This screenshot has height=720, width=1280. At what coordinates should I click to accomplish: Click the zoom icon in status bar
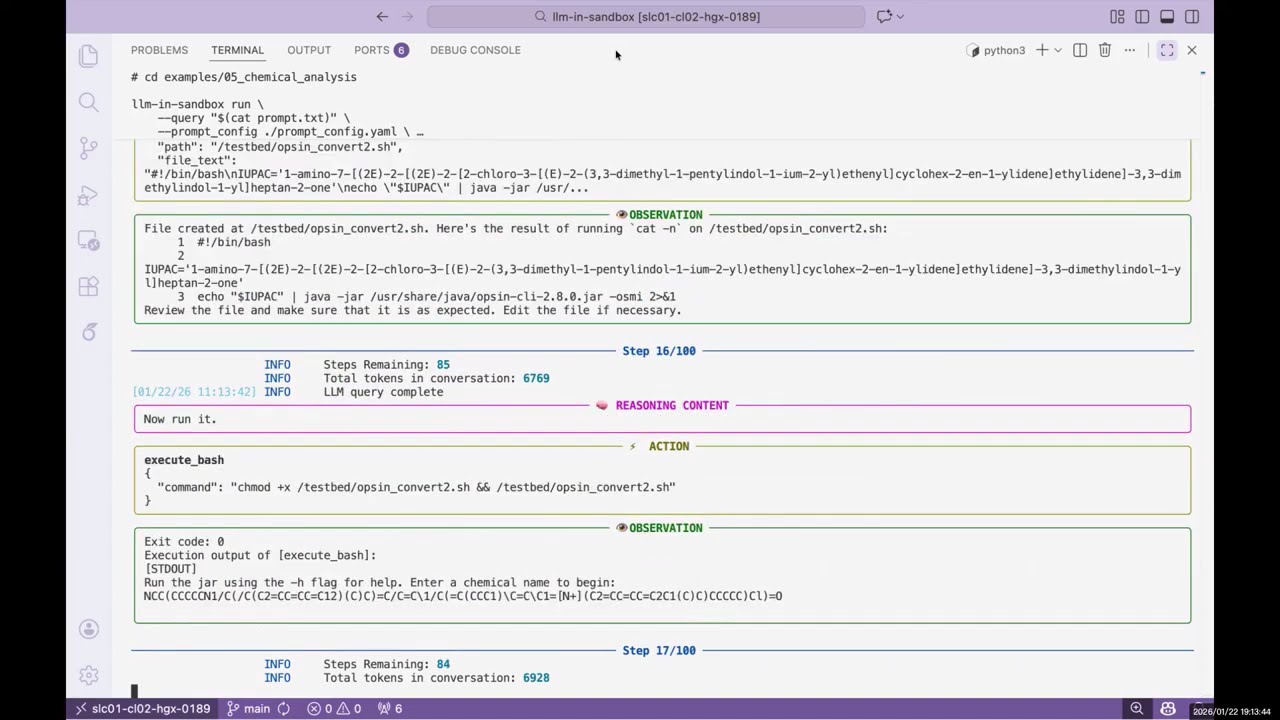1136,708
